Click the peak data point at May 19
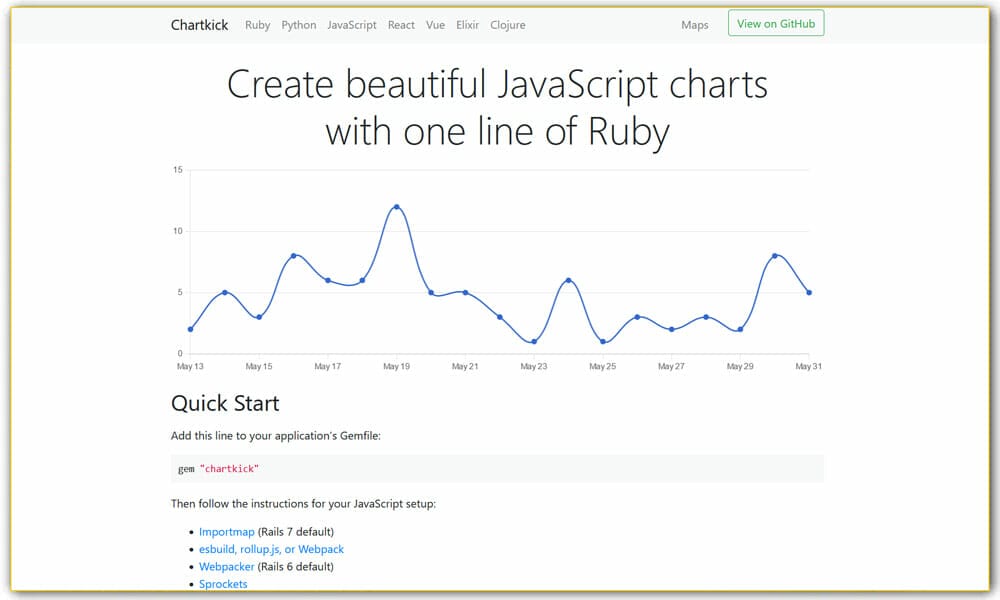The height and width of the screenshot is (600, 1000). pyautogui.click(x=397, y=207)
